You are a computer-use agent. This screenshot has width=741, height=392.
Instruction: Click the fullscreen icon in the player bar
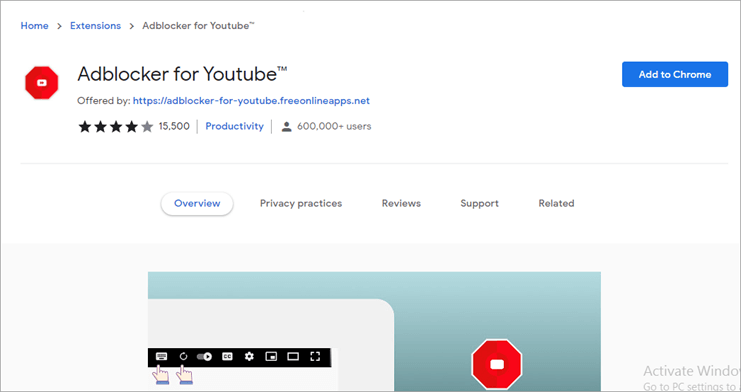(x=315, y=357)
